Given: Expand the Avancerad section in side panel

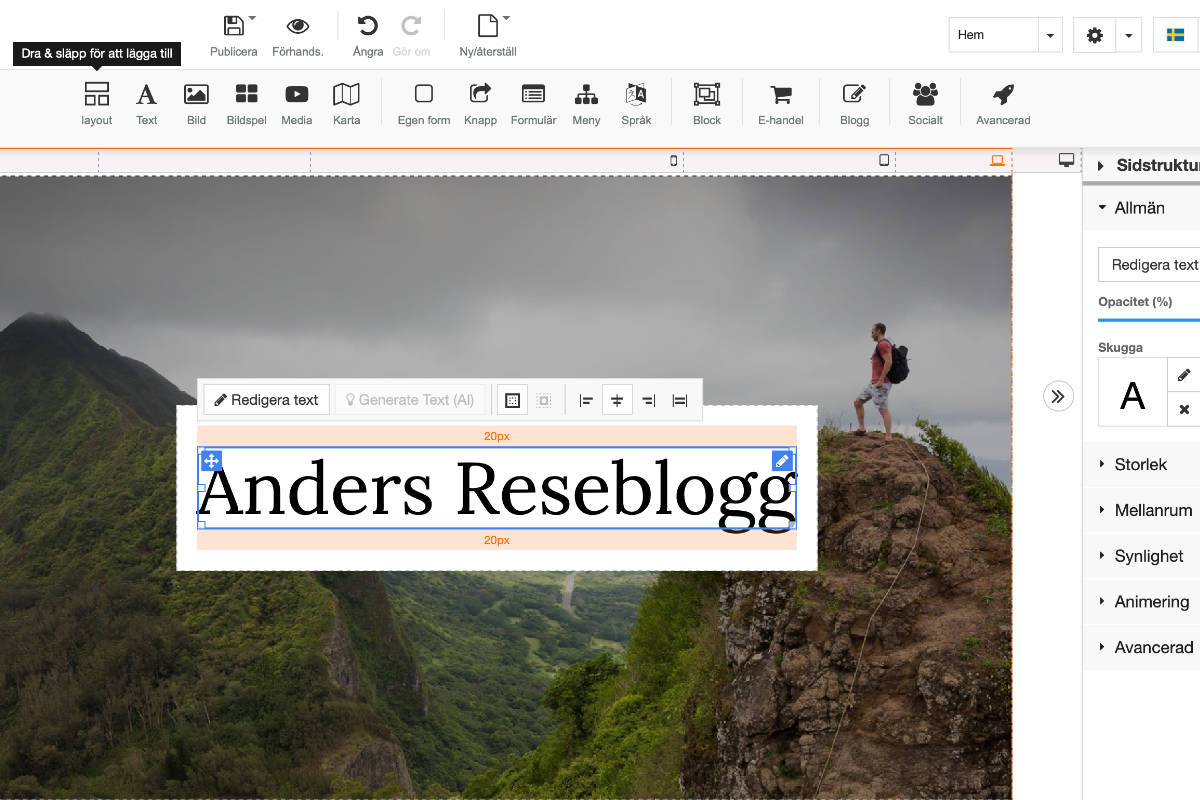Looking at the screenshot, I should tap(1142, 647).
